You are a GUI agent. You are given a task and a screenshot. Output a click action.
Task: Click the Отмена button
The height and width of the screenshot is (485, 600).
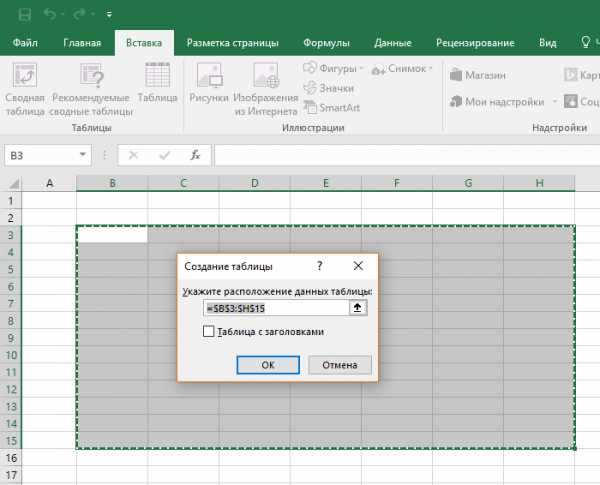coord(340,365)
